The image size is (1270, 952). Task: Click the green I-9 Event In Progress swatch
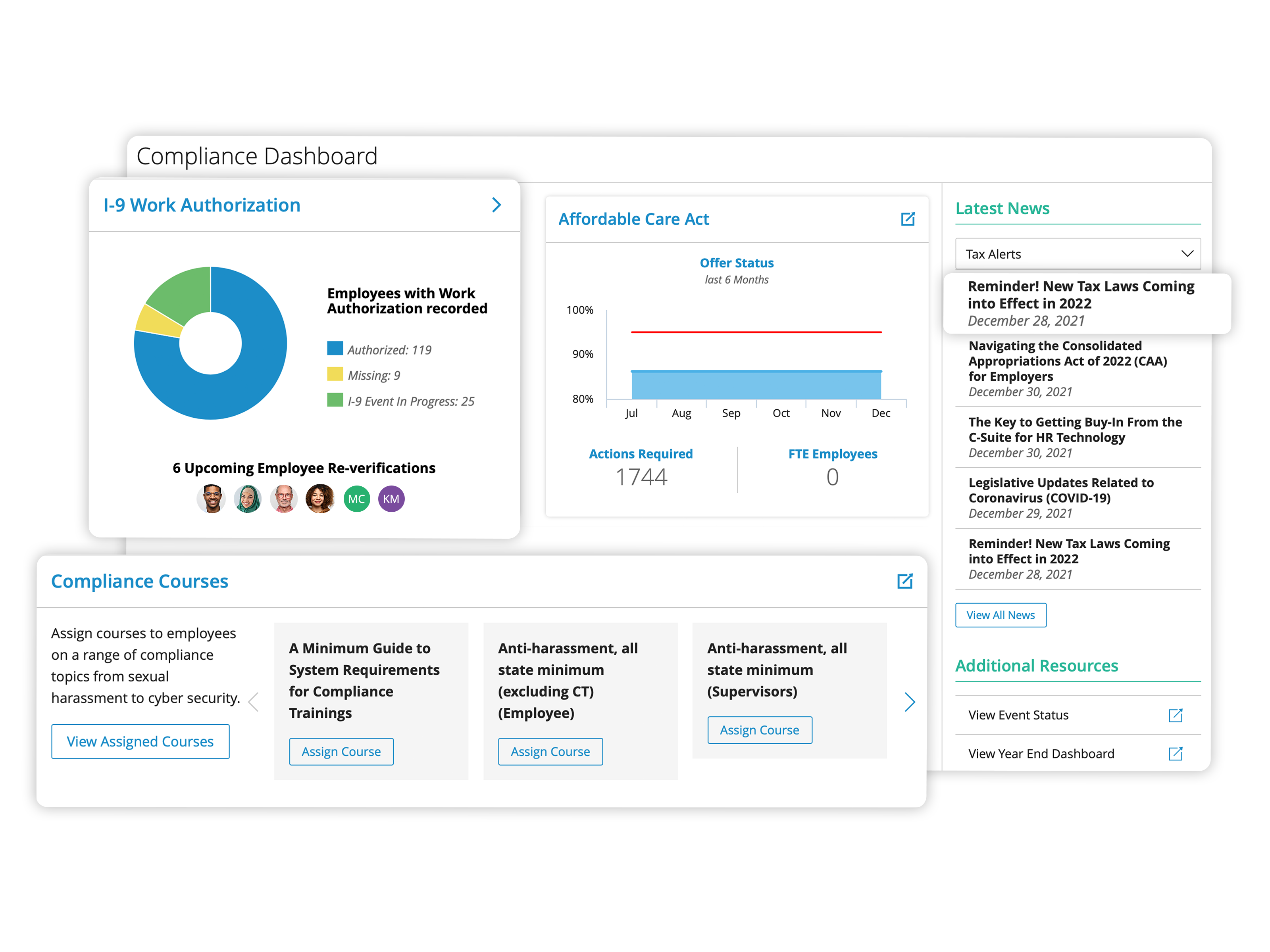[335, 400]
